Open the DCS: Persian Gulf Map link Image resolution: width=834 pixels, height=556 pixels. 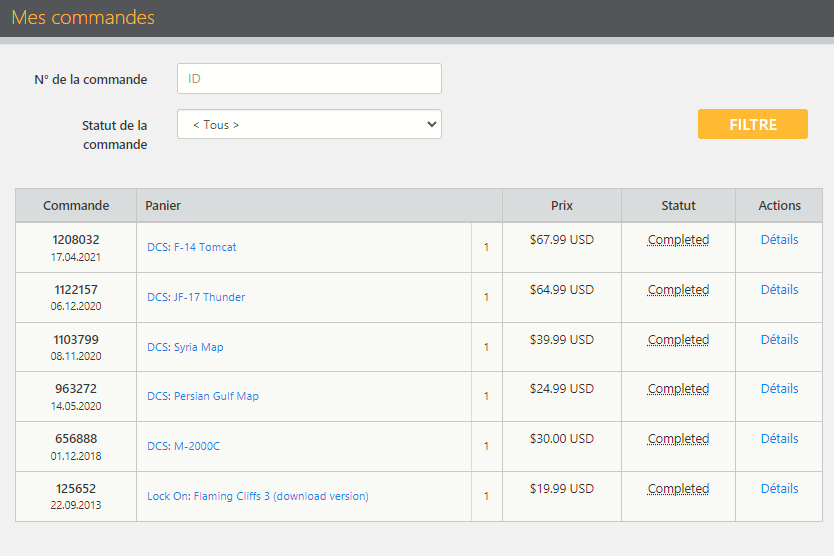203,396
